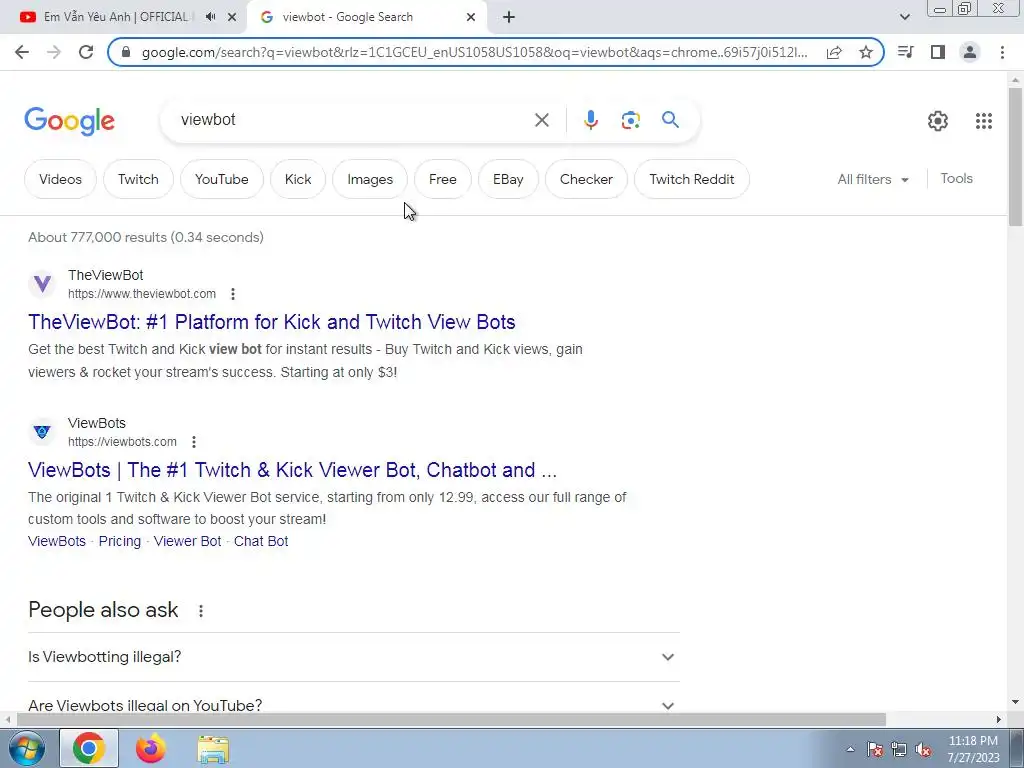This screenshot has height=768, width=1024.
Task: Open the ViewBots sitelink
Action: [x=57, y=541]
